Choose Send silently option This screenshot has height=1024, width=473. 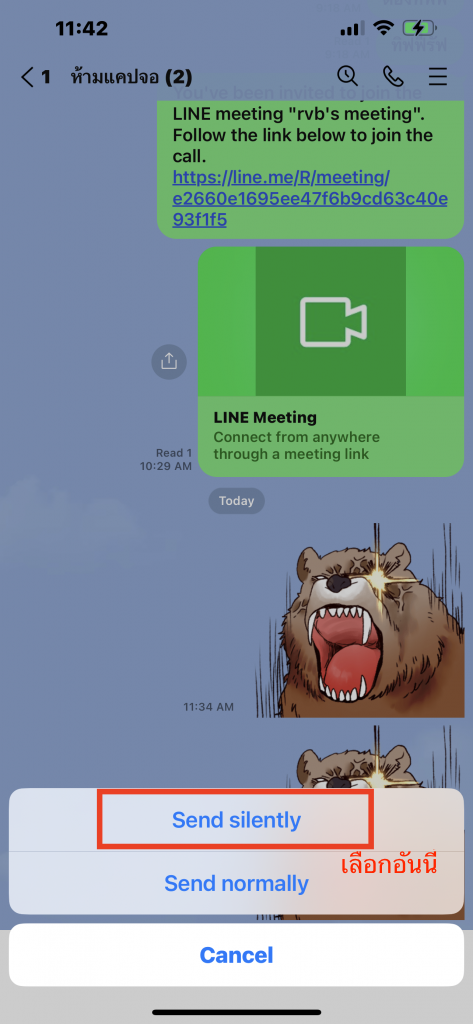coord(236,820)
